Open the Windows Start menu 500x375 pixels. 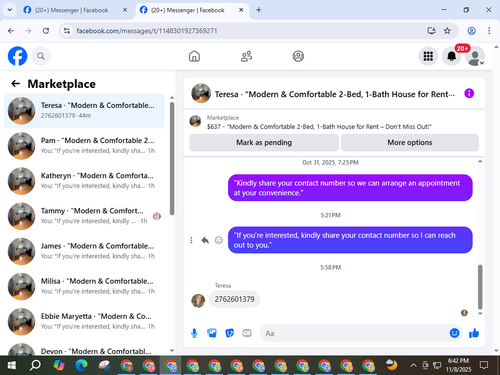pyautogui.click(x=12, y=365)
